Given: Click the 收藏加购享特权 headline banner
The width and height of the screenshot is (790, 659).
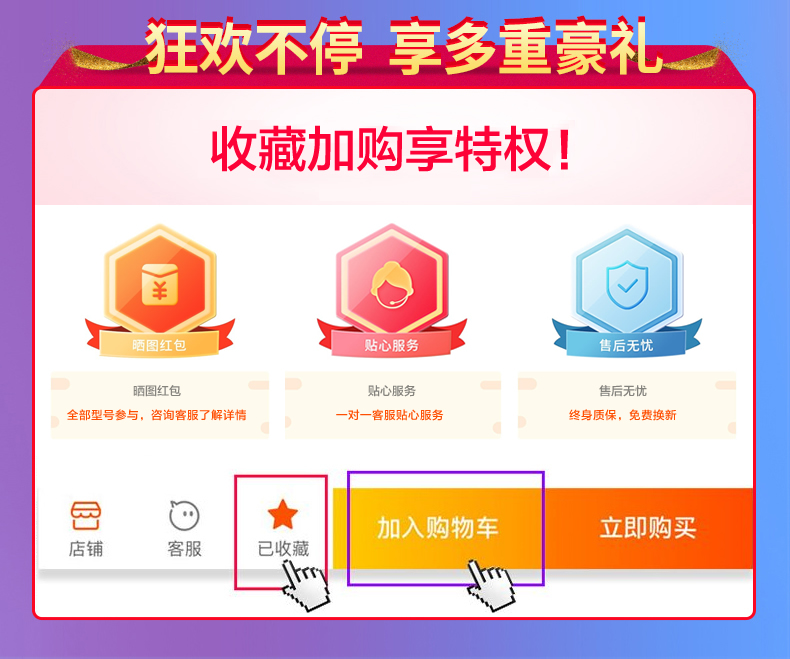Looking at the screenshot, I should coord(391,149).
